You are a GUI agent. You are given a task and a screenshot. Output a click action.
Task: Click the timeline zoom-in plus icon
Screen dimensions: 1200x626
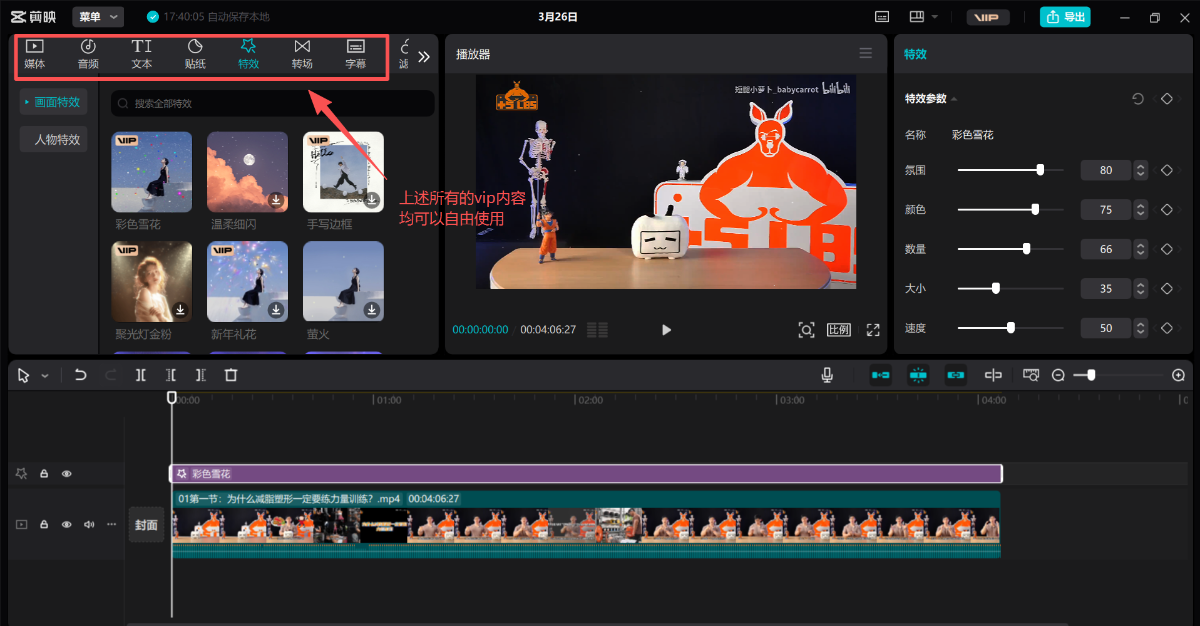pos(1178,375)
